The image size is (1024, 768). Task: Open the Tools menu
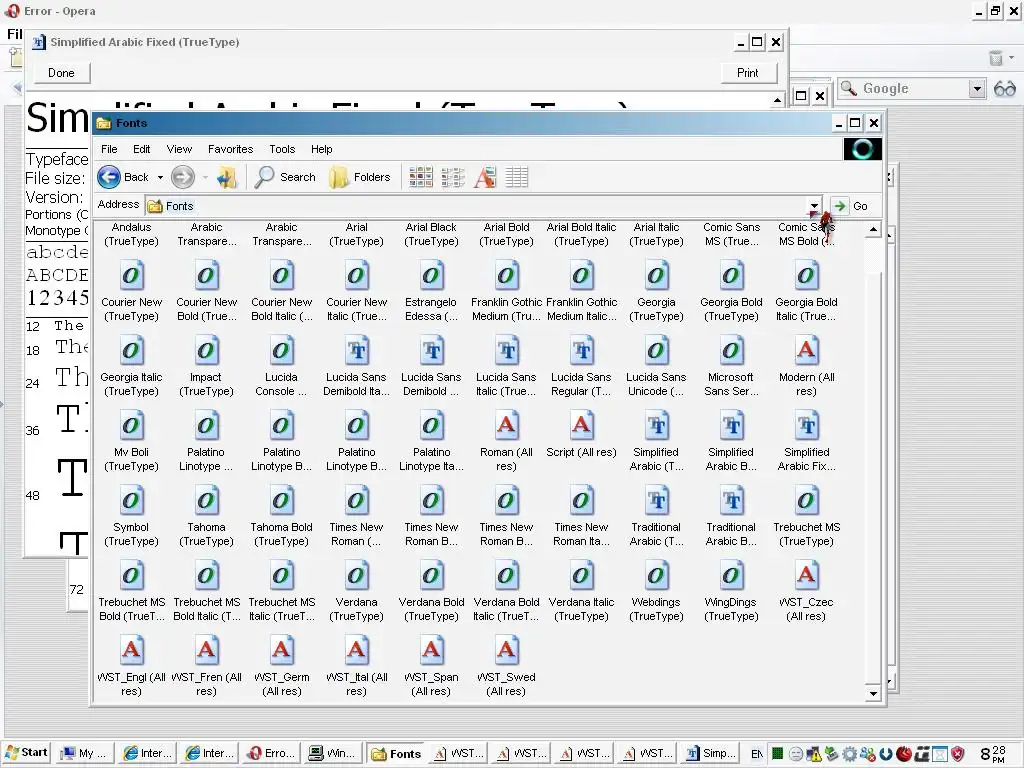tap(282, 149)
